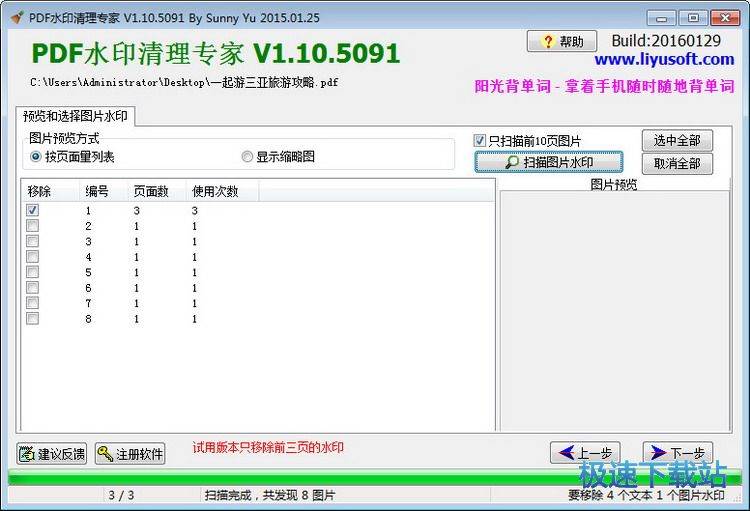
Task: Select 按页面量列表 radio option
Action: coord(36,157)
